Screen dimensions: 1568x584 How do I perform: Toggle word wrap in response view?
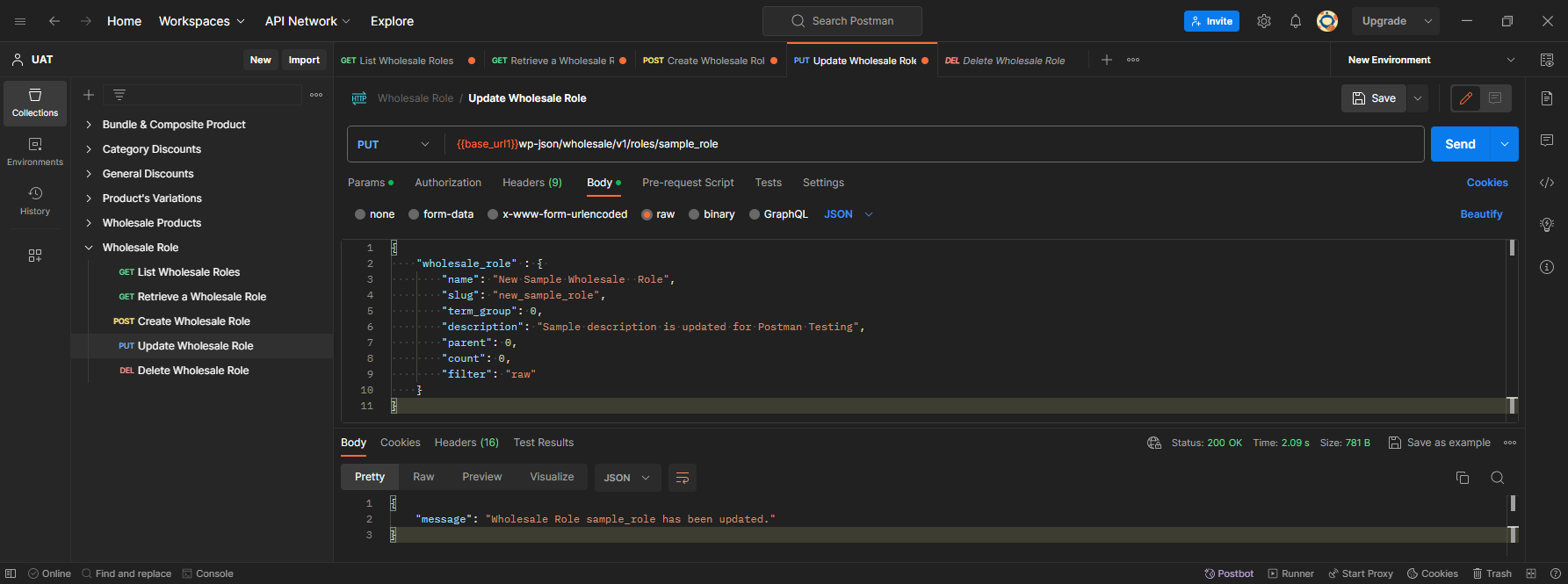(x=683, y=478)
